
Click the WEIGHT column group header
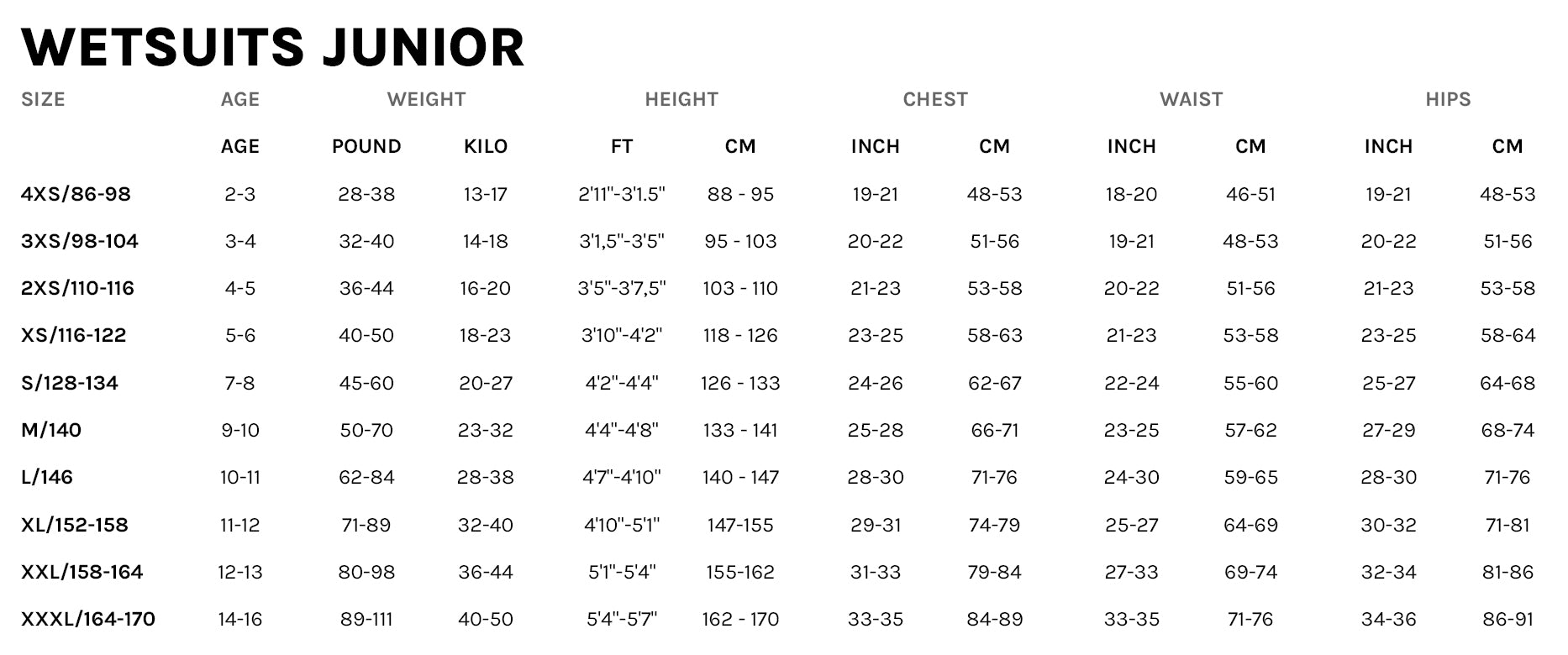click(426, 99)
